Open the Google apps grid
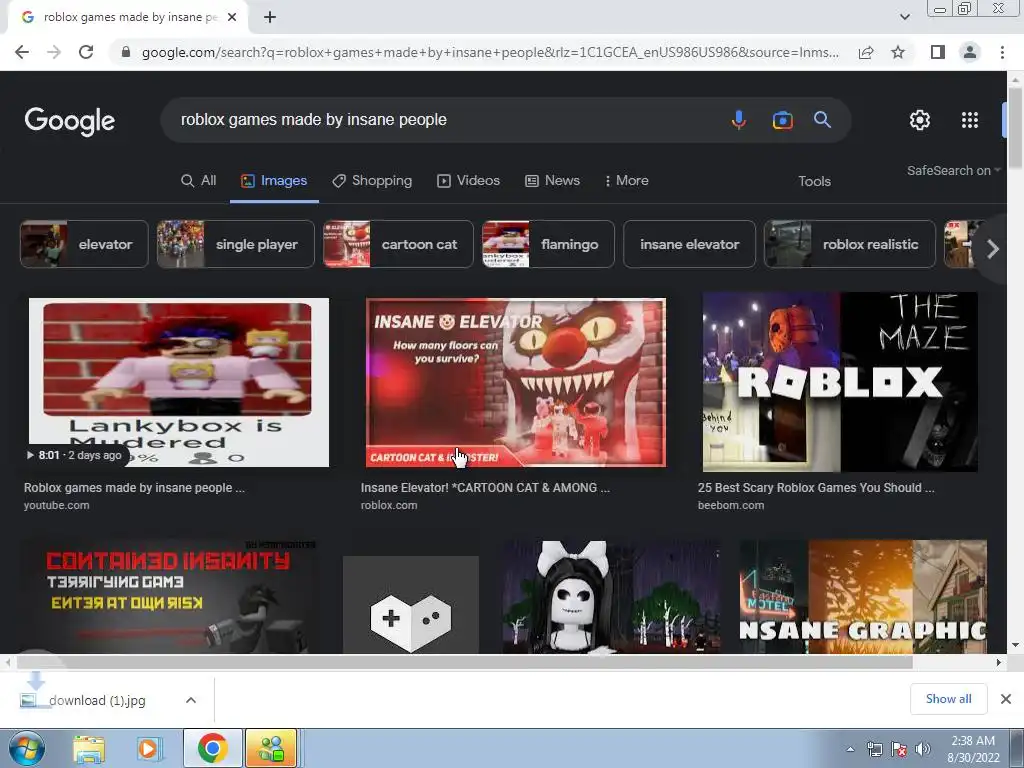 pyautogui.click(x=970, y=120)
